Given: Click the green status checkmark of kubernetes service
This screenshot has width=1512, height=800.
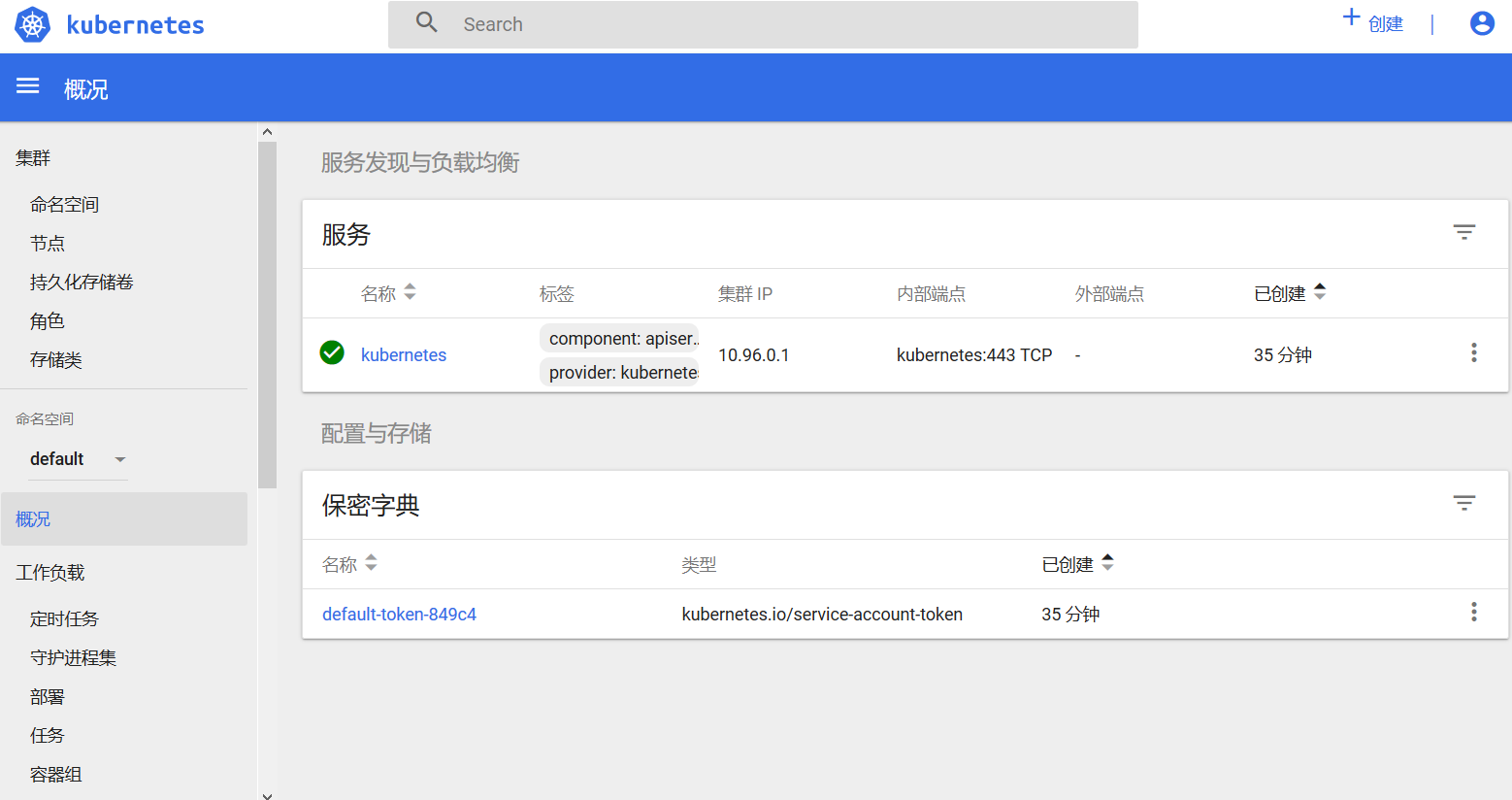Looking at the screenshot, I should 331,352.
